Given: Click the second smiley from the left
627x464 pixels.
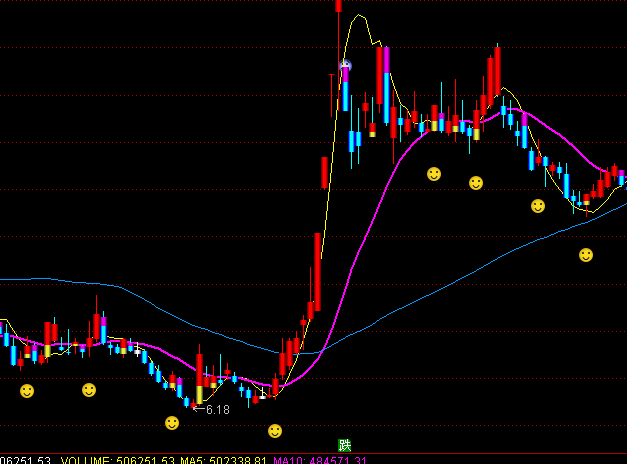Looking at the screenshot, I should [89, 389].
